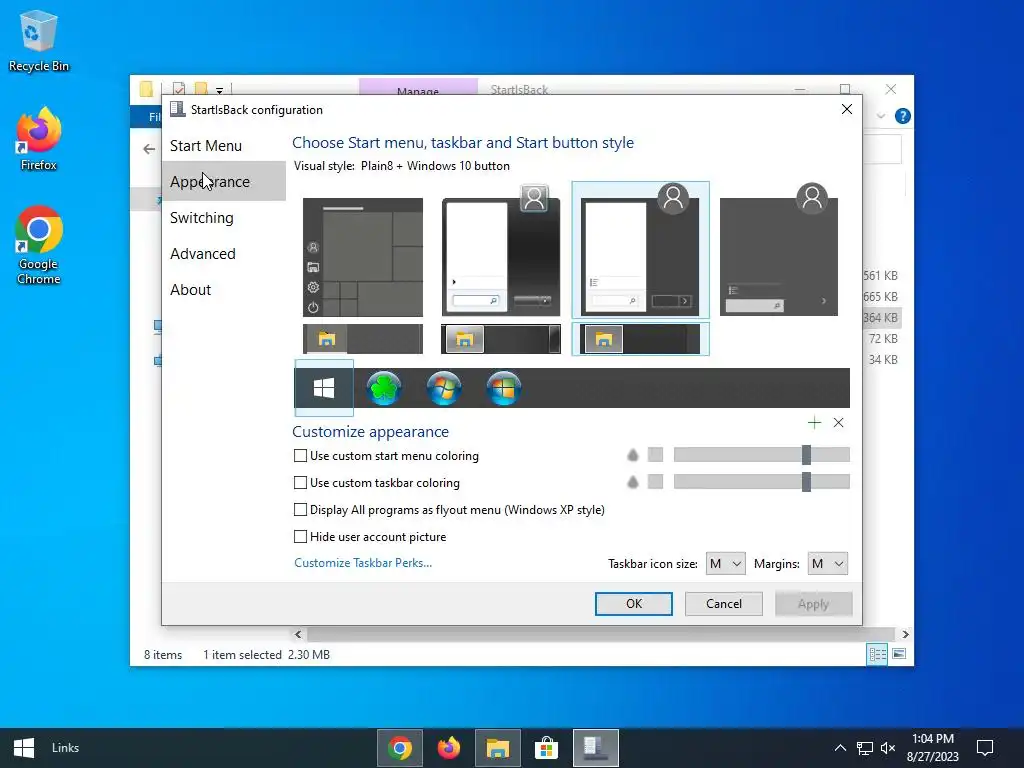
Task: Enable Use custom taskbar coloring
Action: tap(300, 483)
